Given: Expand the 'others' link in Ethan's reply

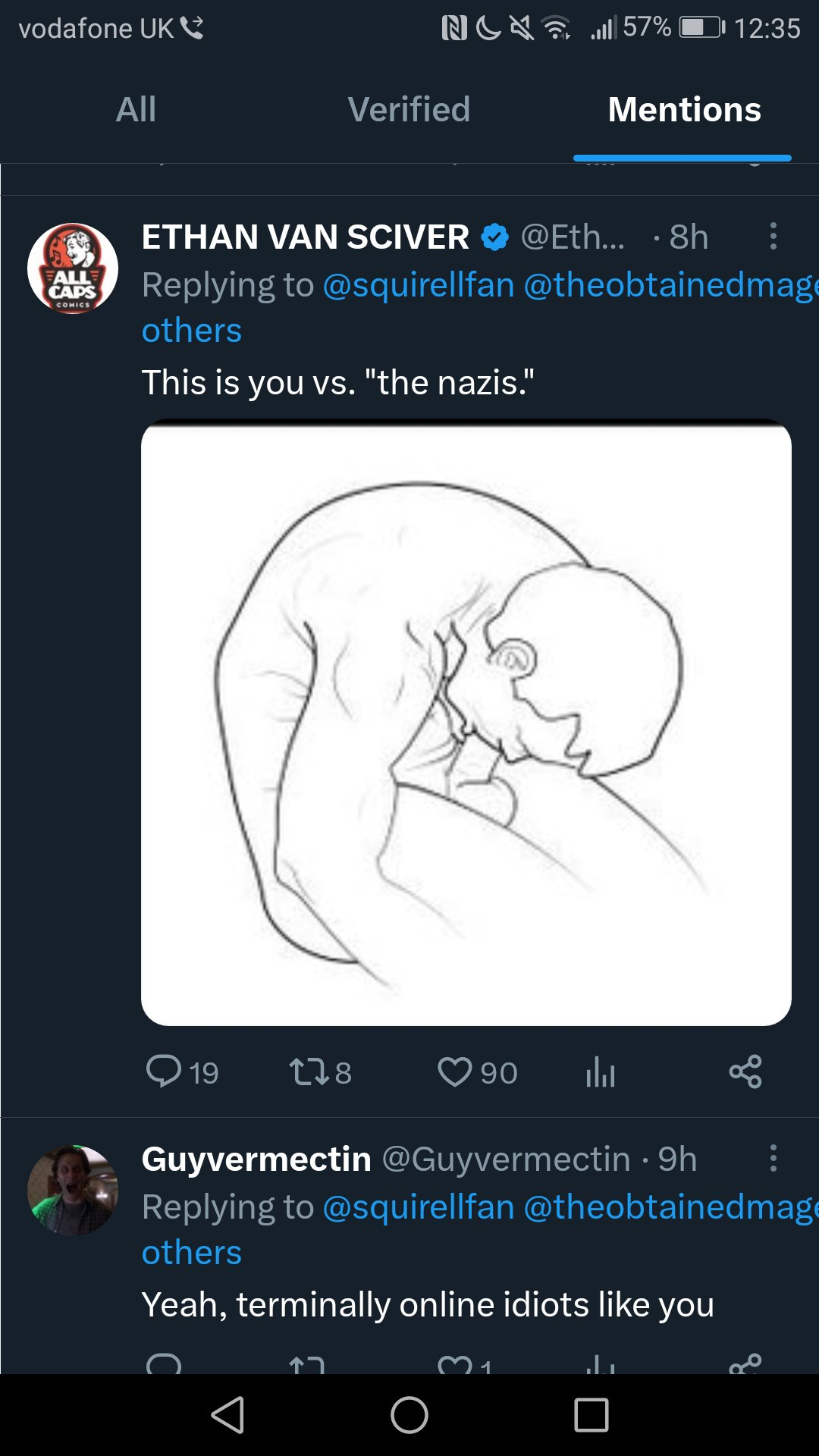Looking at the screenshot, I should 192,331.
